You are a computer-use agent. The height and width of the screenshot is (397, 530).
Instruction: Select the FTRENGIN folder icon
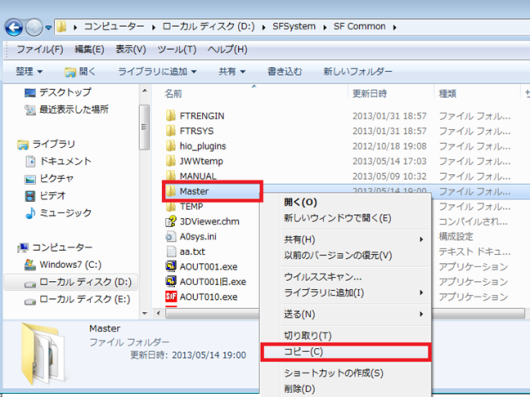tap(171, 116)
